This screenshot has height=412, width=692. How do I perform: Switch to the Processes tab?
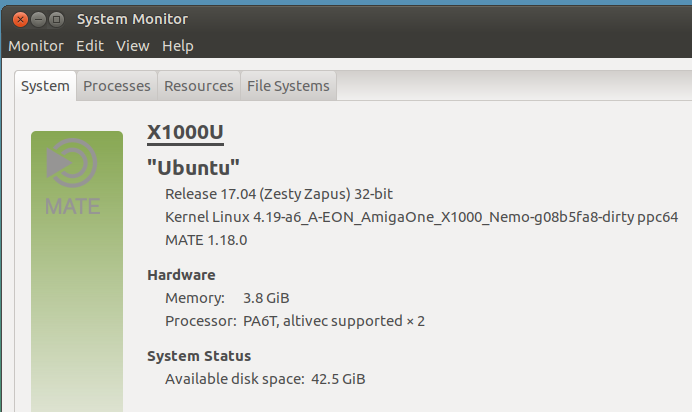(x=117, y=86)
